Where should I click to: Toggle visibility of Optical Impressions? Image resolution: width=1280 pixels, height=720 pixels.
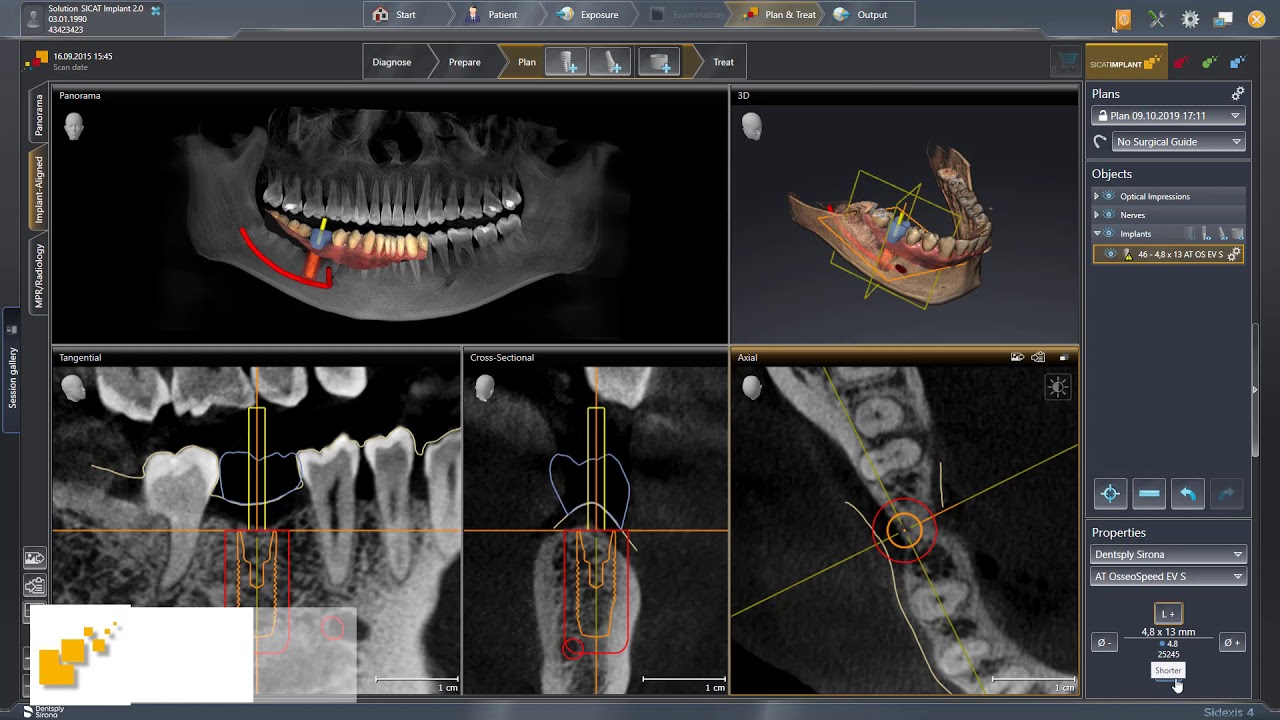coord(1109,196)
